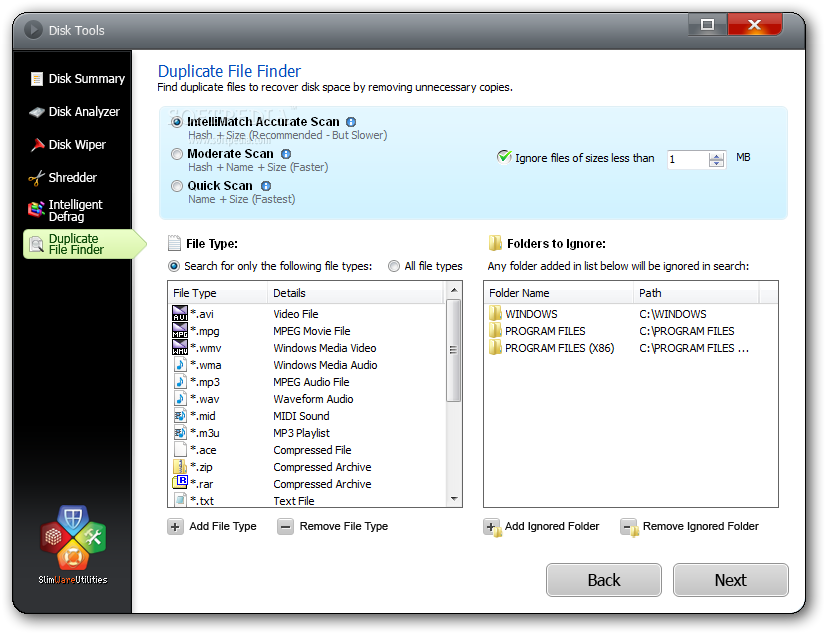The image size is (826, 634).
Task: Click the file size MB input field
Action: [x=688, y=159]
